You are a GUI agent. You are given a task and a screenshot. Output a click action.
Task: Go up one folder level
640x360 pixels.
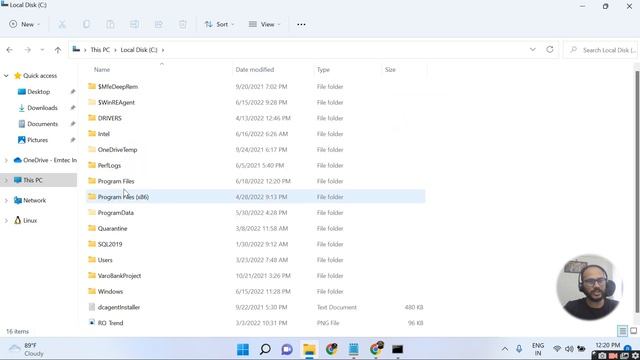(x=58, y=50)
